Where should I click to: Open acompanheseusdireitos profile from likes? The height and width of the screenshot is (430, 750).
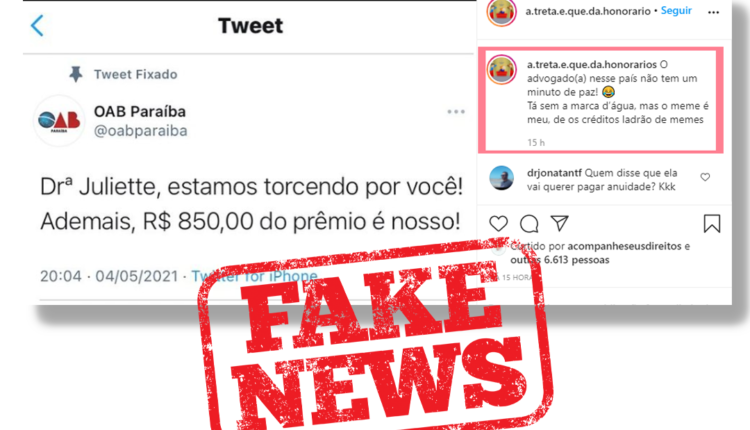point(624,246)
